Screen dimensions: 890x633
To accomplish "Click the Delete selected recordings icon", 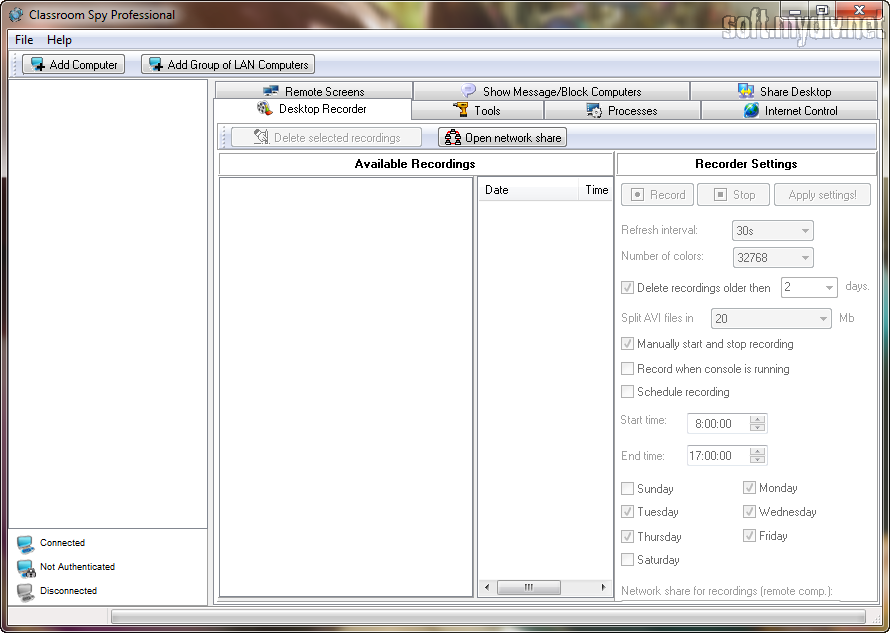I will click(x=261, y=137).
